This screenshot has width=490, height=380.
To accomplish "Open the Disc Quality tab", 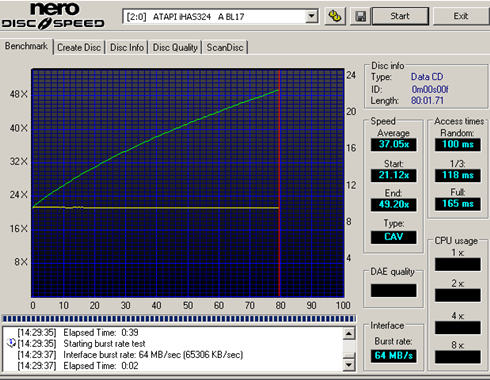I will (175, 47).
